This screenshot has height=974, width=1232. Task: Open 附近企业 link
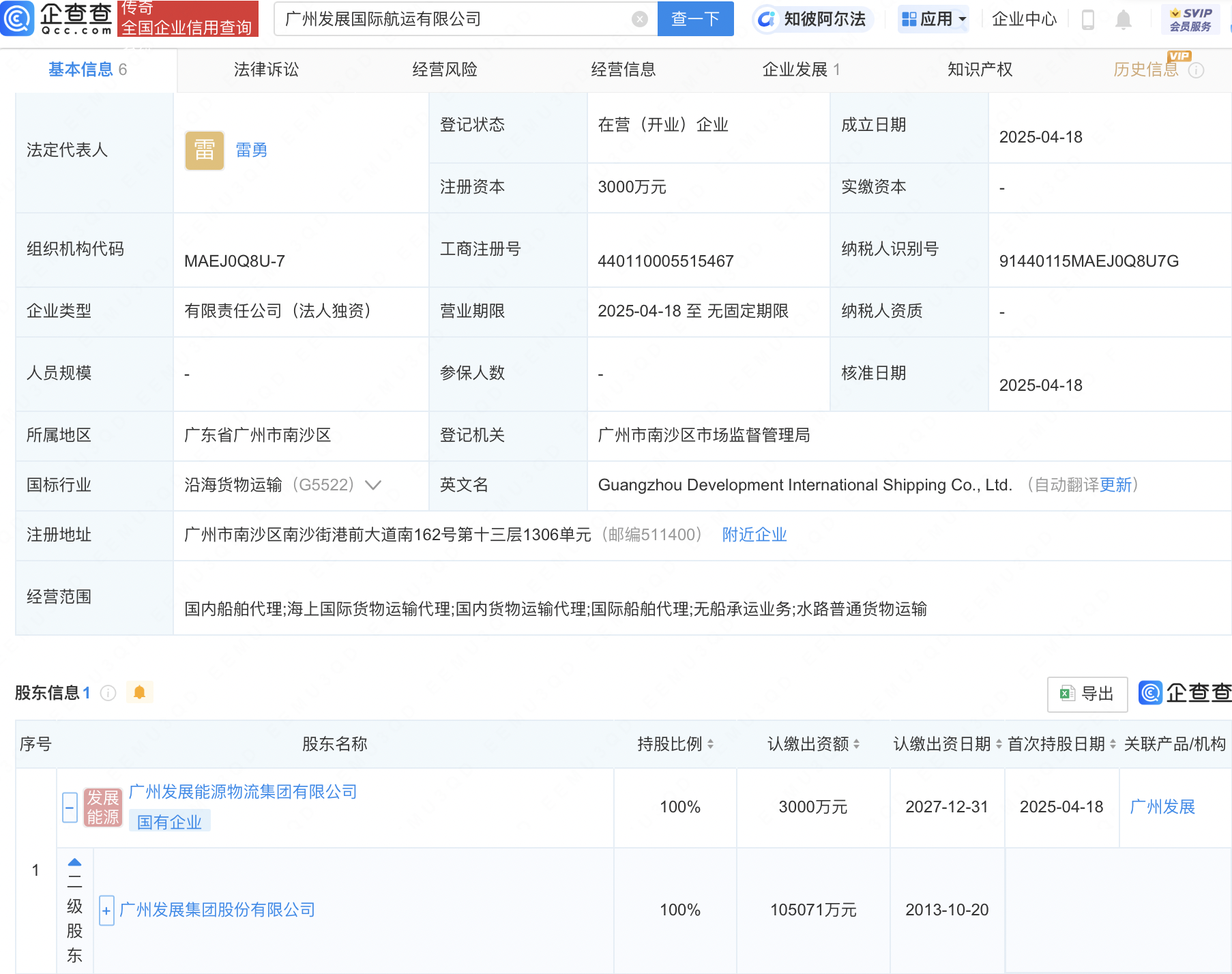(754, 535)
